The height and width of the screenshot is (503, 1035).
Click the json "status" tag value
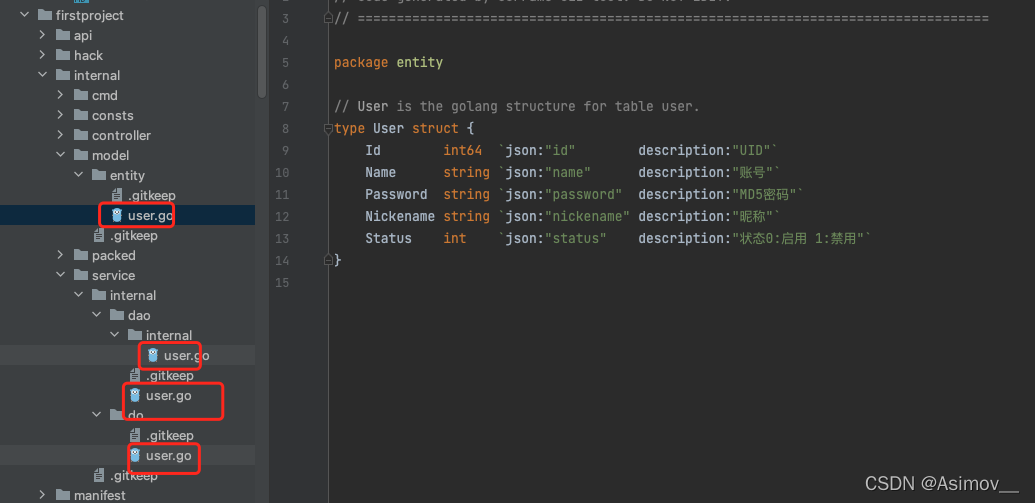click(x=575, y=238)
